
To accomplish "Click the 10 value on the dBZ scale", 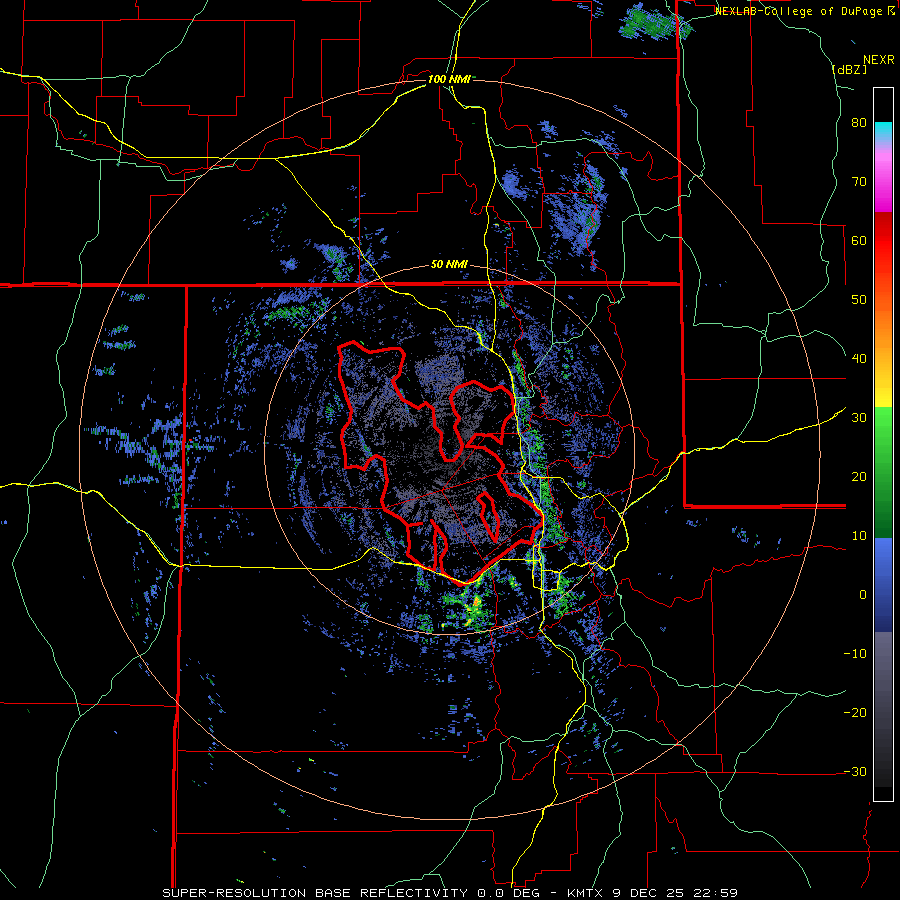I will point(859,536).
